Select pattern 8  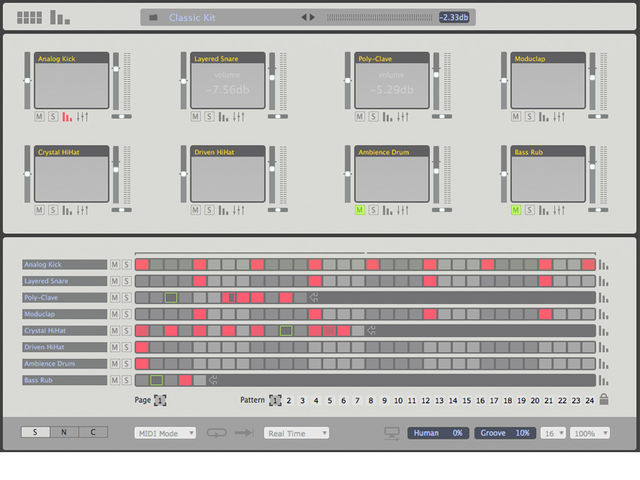coord(371,400)
